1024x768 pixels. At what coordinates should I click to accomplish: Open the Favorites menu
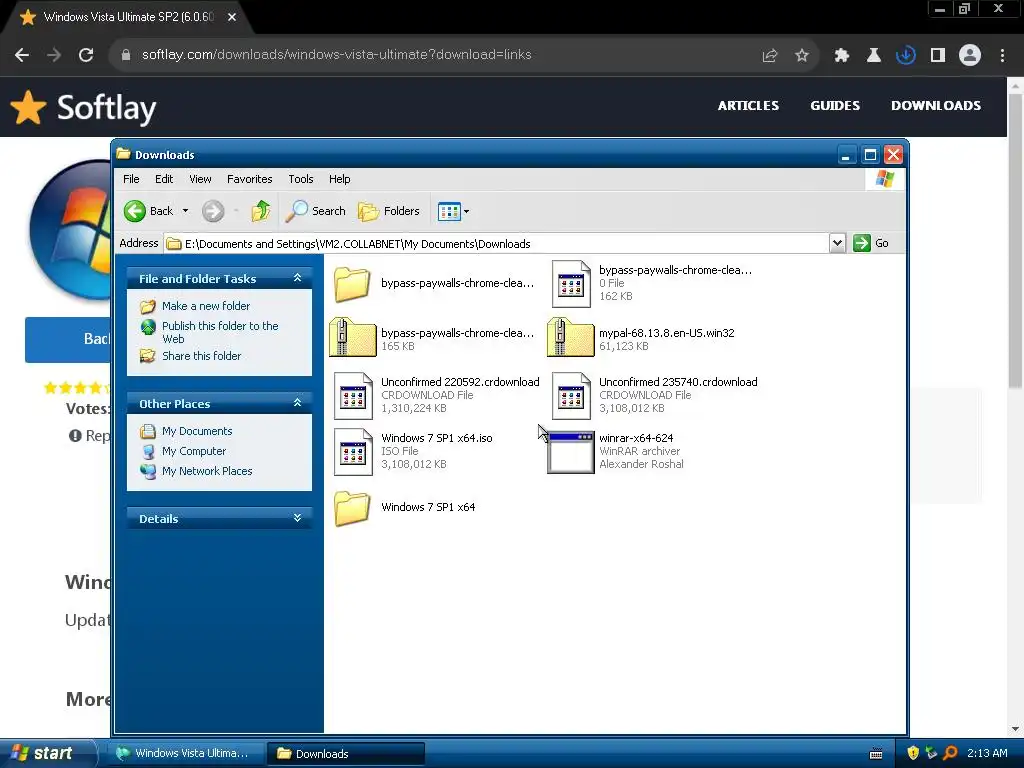click(x=249, y=179)
